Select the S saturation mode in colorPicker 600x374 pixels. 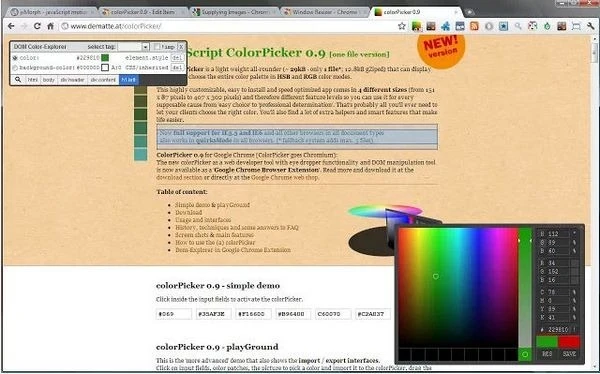pyautogui.click(x=542, y=242)
